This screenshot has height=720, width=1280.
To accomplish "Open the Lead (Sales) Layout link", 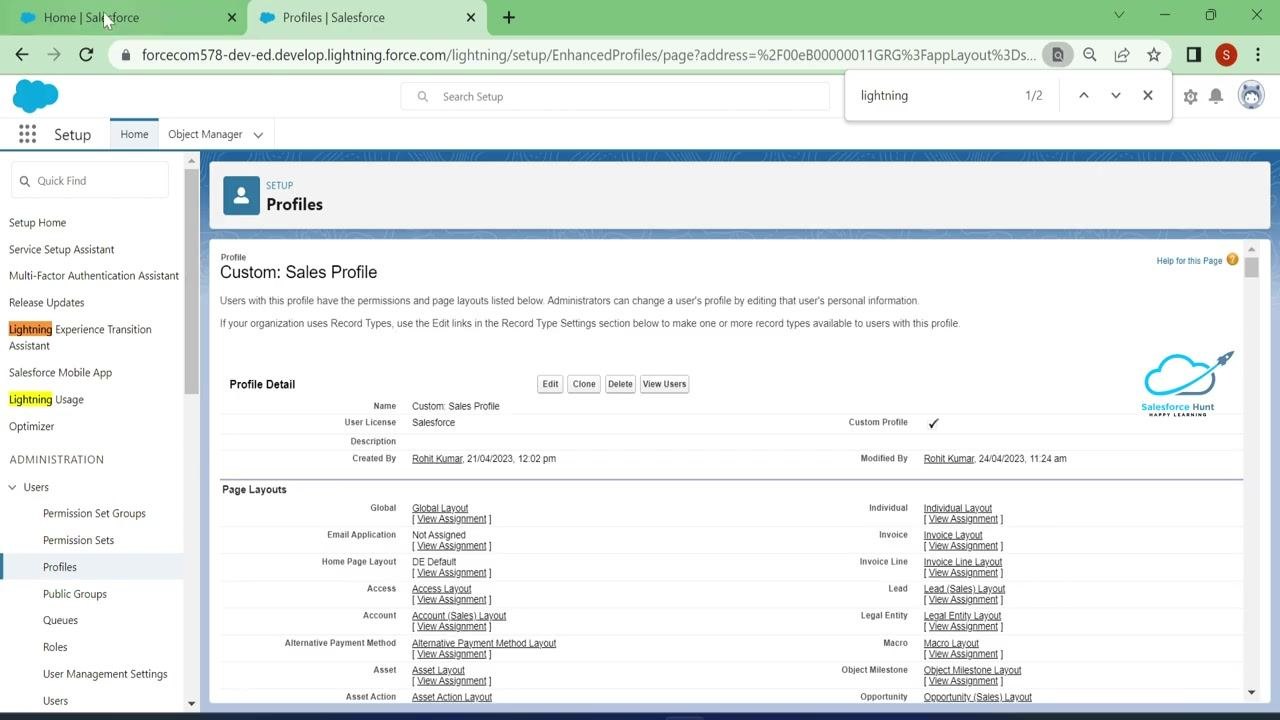I will click(965, 589).
